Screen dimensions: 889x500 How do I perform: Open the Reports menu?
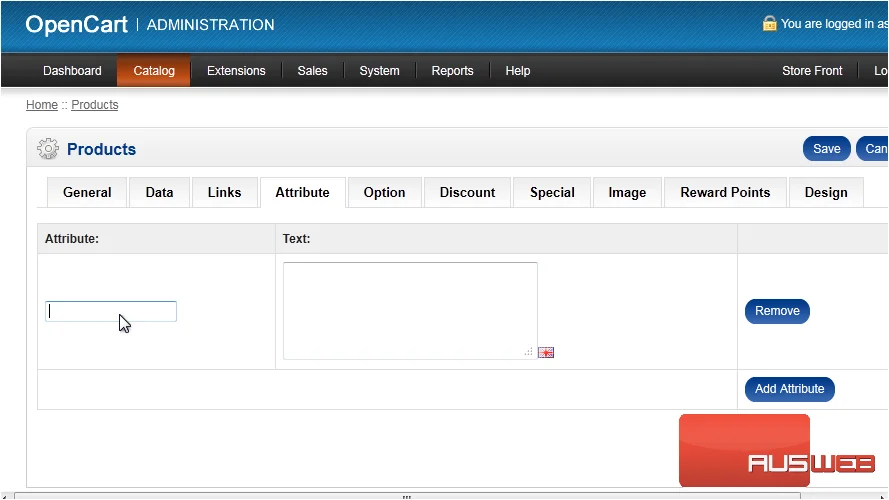452,71
